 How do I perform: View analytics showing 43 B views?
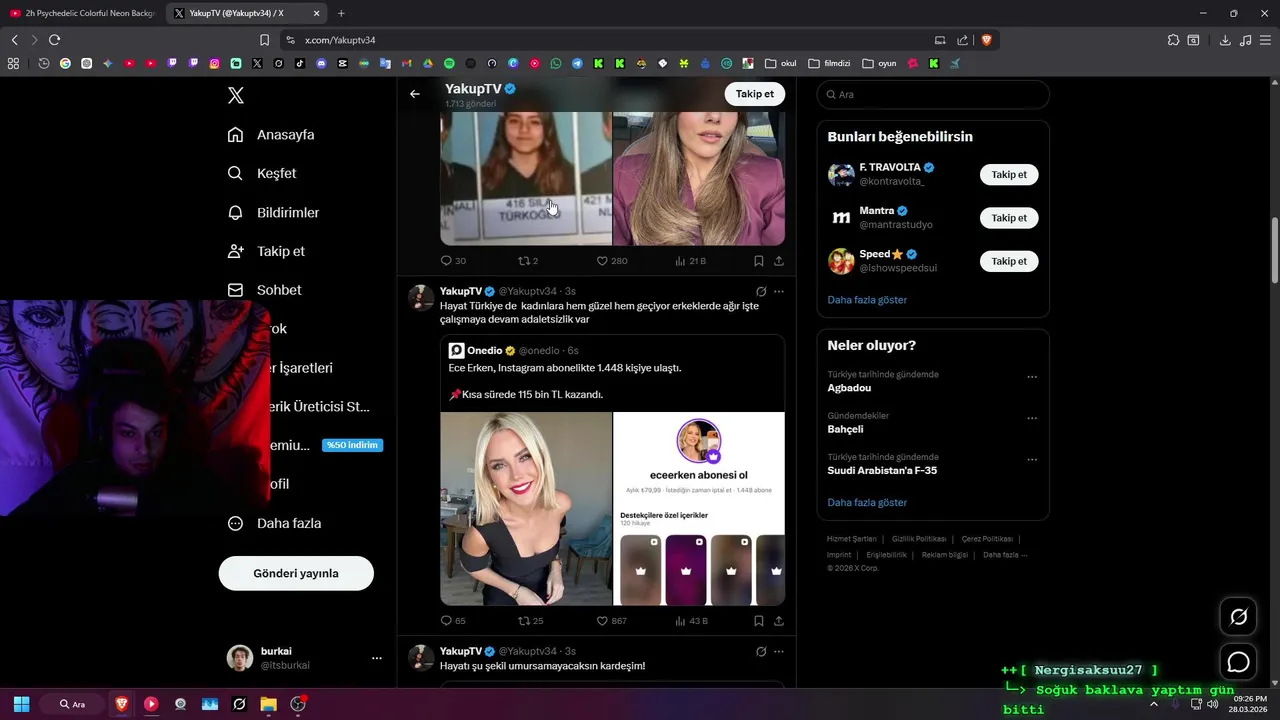(692, 621)
